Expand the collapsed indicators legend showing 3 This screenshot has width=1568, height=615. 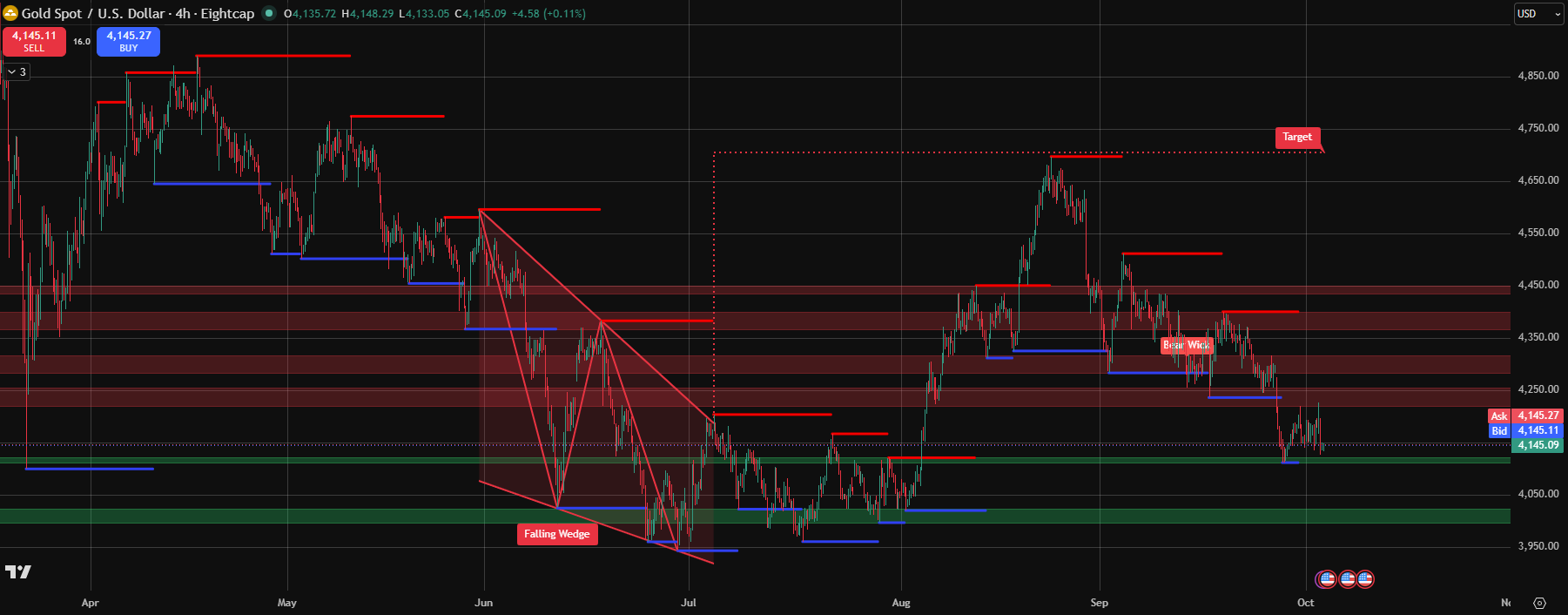[x=17, y=72]
